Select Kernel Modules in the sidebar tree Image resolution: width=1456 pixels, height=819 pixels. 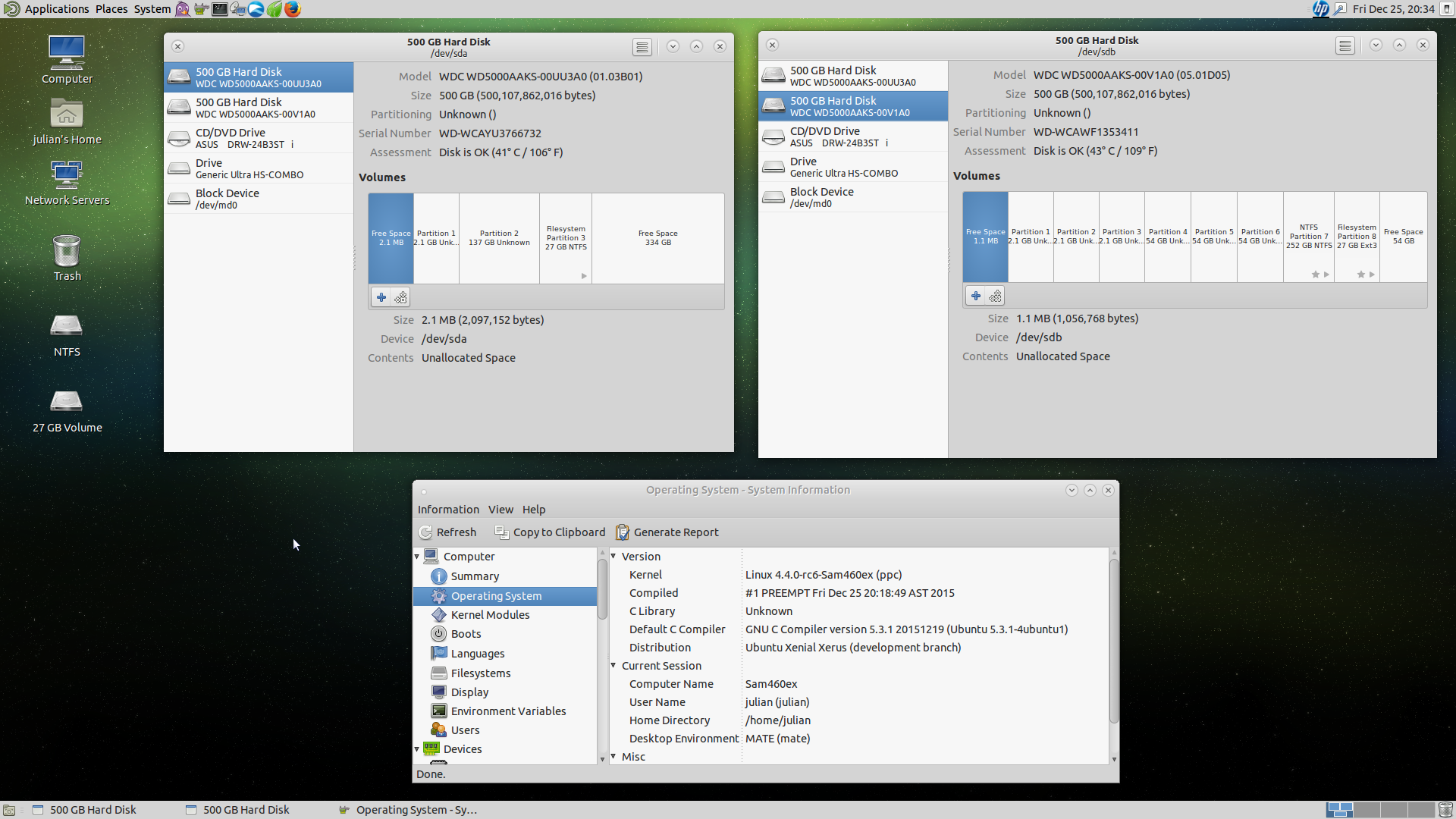click(490, 615)
